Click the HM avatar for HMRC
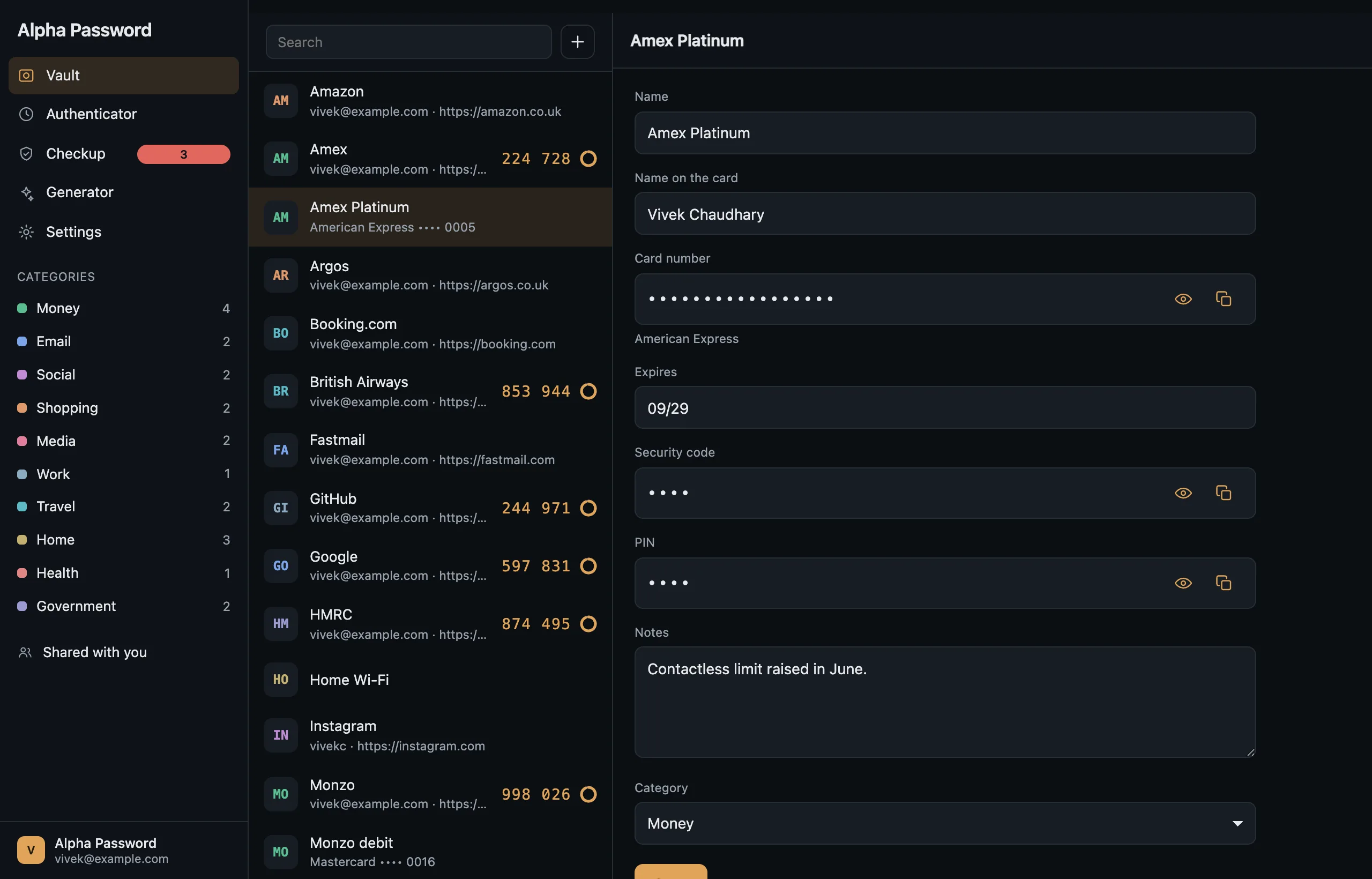This screenshot has width=1372, height=879. point(281,624)
